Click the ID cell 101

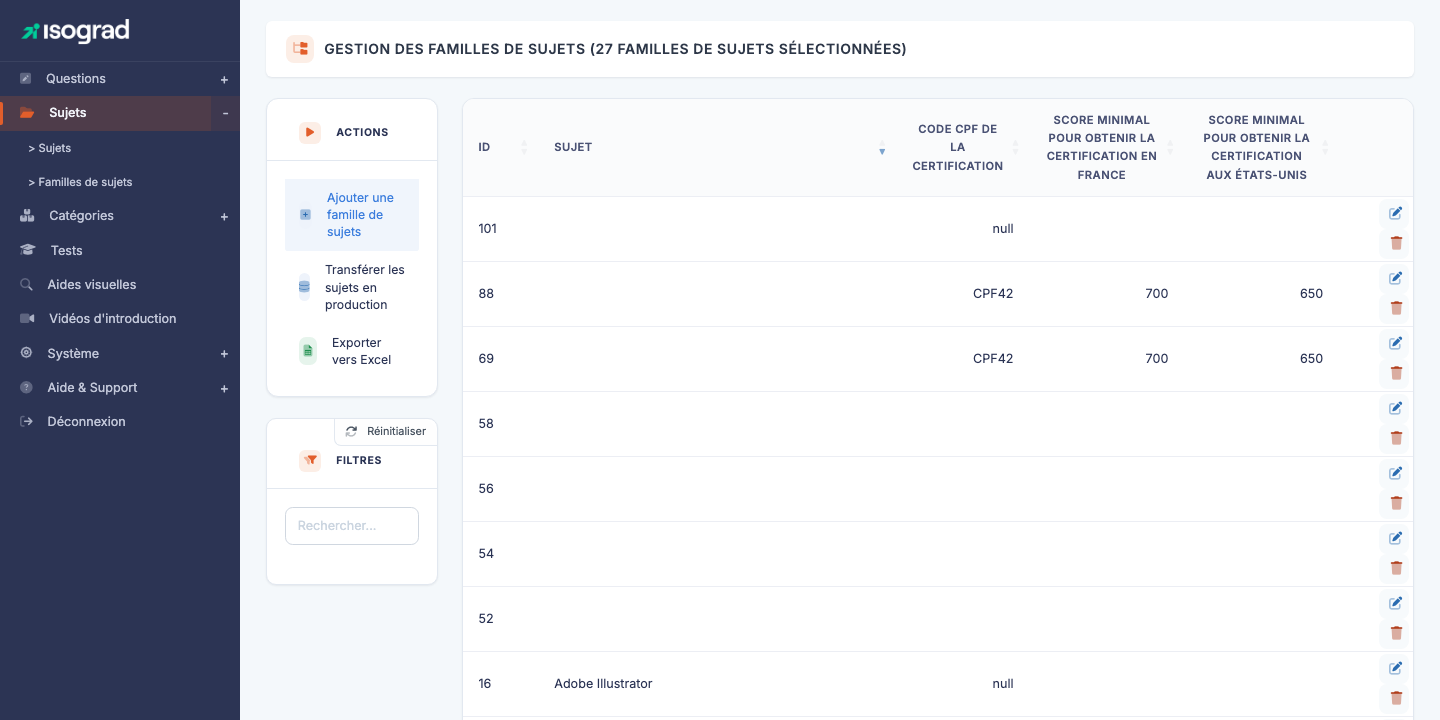point(488,229)
